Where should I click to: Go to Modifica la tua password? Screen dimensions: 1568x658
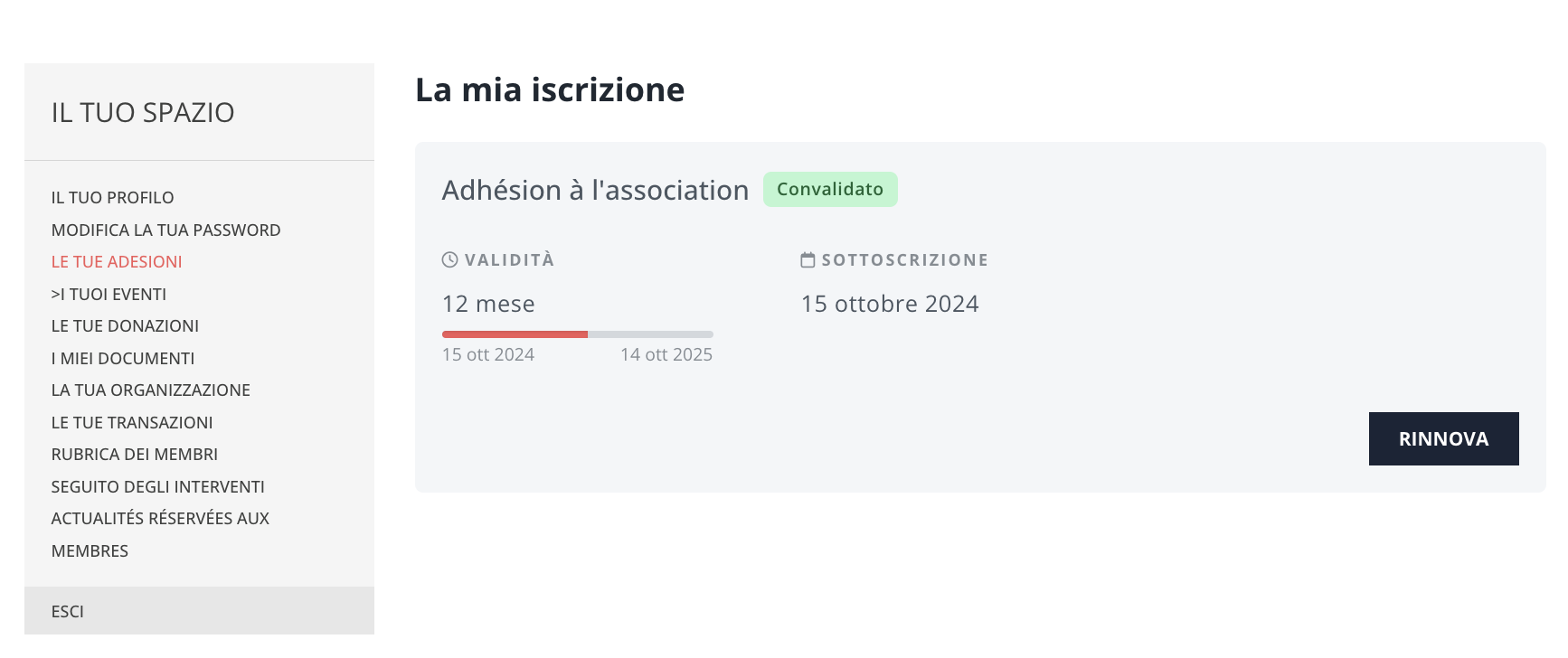click(x=165, y=230)
